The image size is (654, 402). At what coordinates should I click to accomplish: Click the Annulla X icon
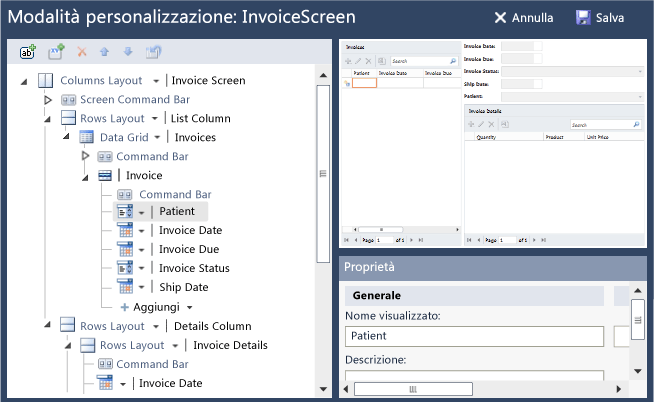coord(500,18)
